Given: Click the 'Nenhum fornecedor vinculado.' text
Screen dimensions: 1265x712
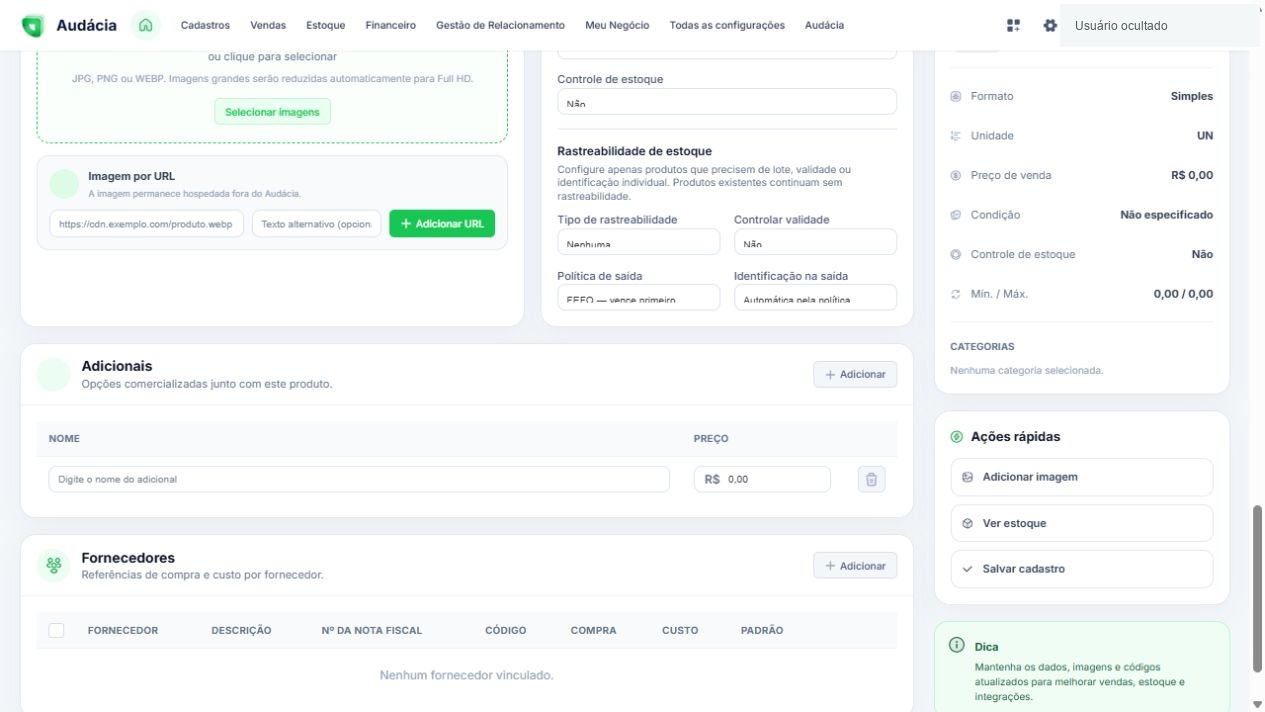Looking at the screenshot, I should point(467,675).
